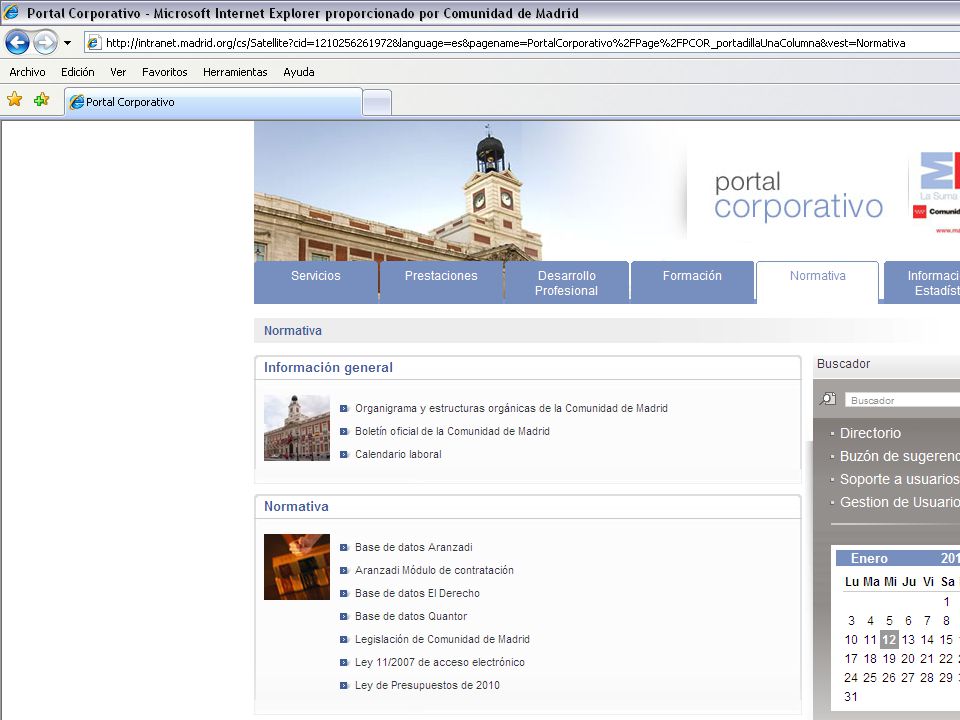
Task: Open the Edición menu
Action: click(x=78, y=72)
